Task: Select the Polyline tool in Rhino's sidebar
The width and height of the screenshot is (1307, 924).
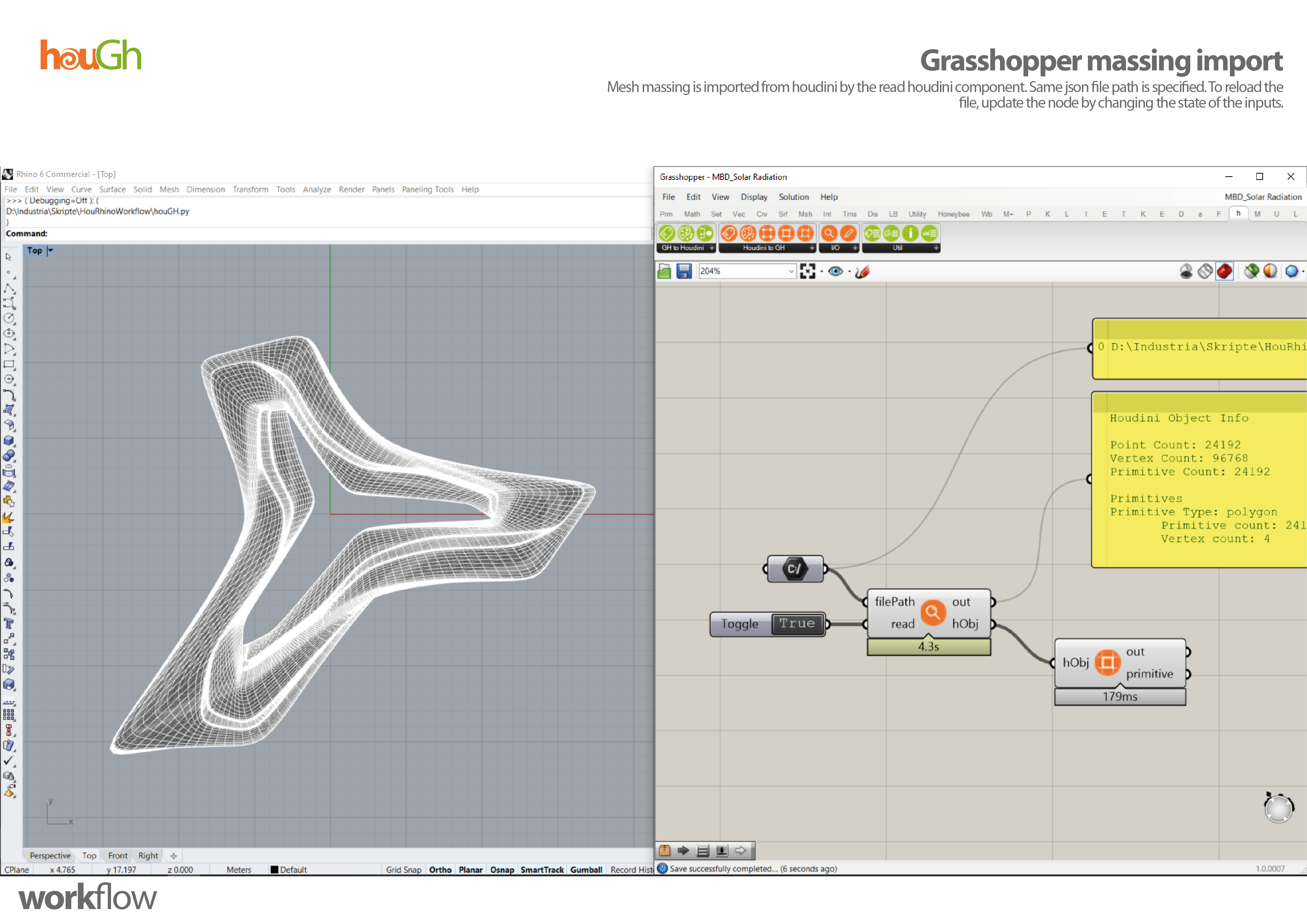Action: [9, 289]
